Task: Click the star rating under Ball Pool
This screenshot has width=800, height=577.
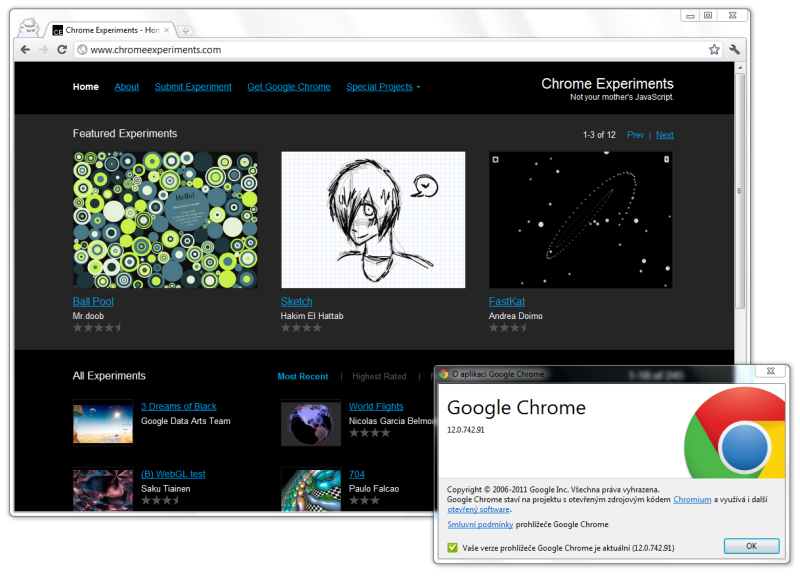Action: (x=97, y=328)
